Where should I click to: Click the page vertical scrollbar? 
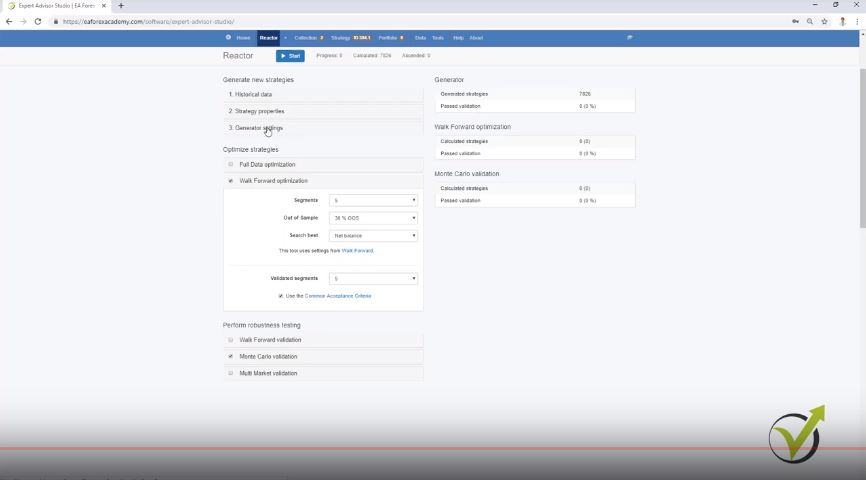[861, 150]
